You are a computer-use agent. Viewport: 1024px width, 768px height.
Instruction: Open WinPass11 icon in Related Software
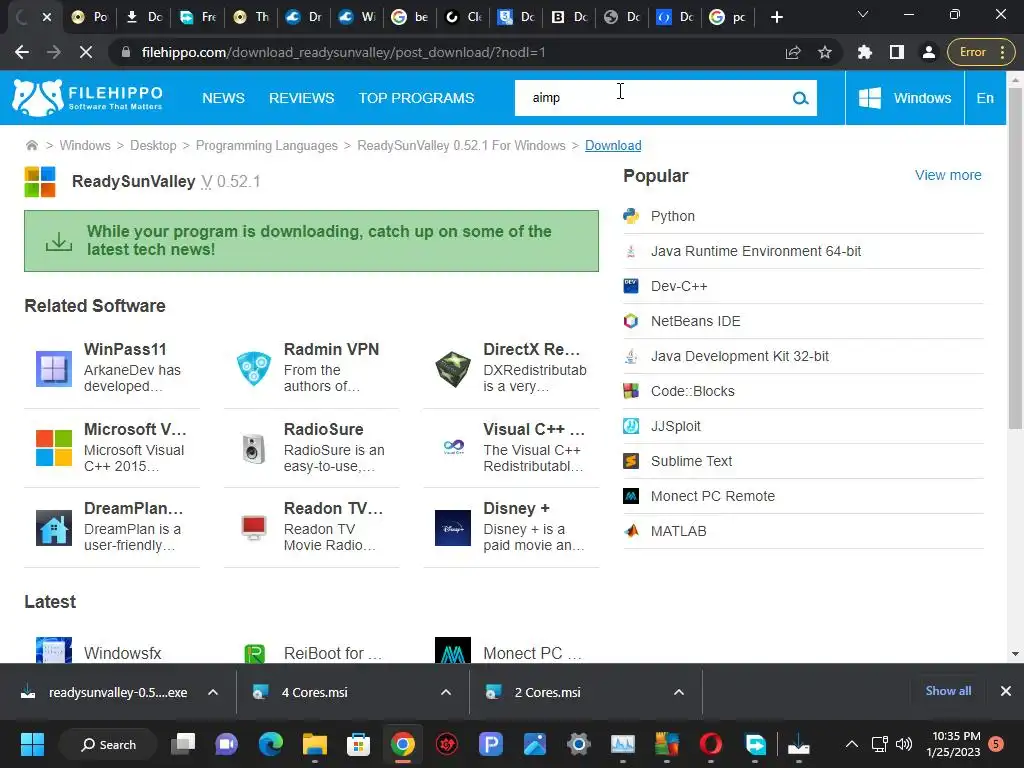(x=54, y=368)
